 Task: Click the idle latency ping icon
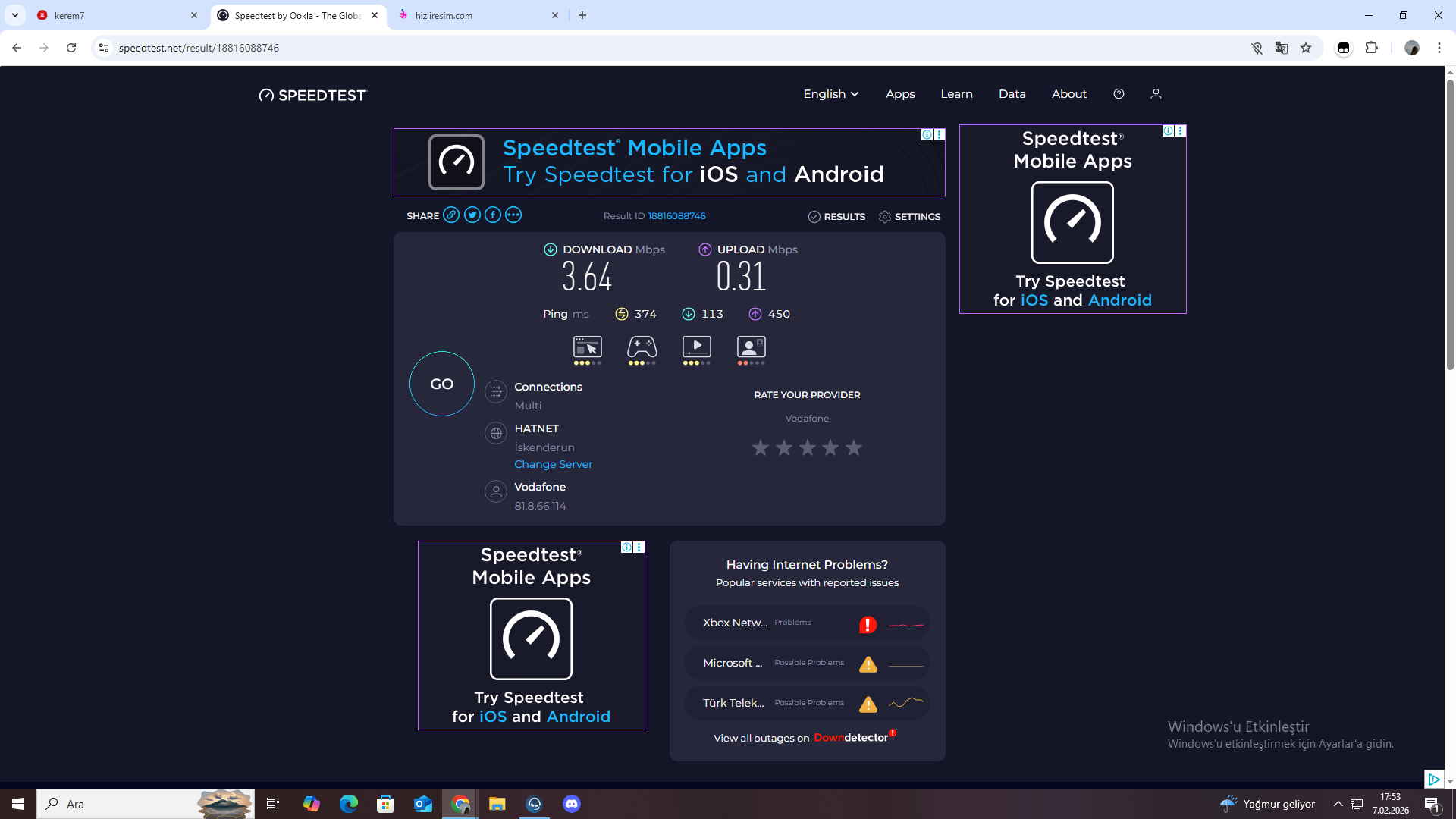point(622,314)
